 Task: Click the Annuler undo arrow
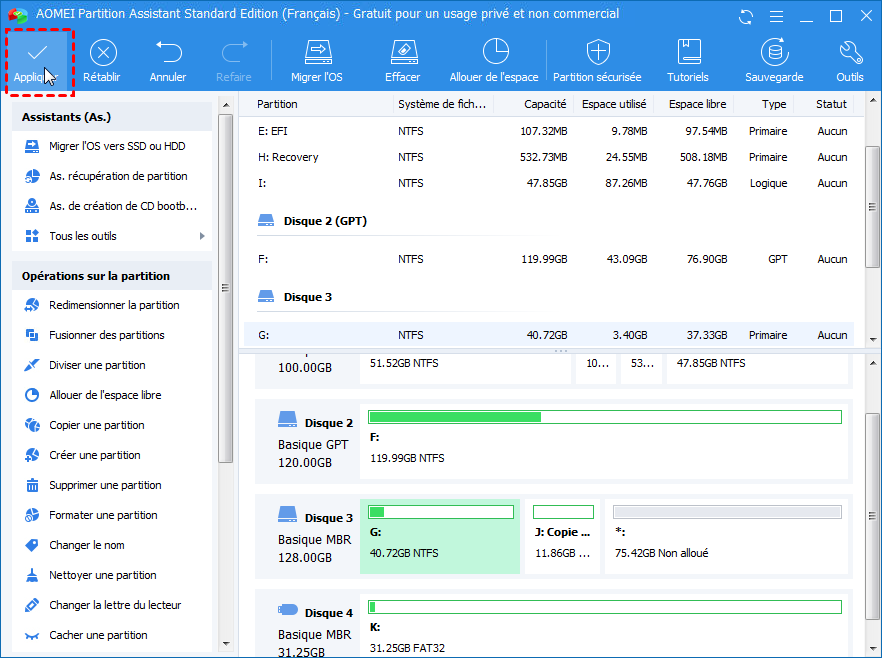tap(168, 53)
